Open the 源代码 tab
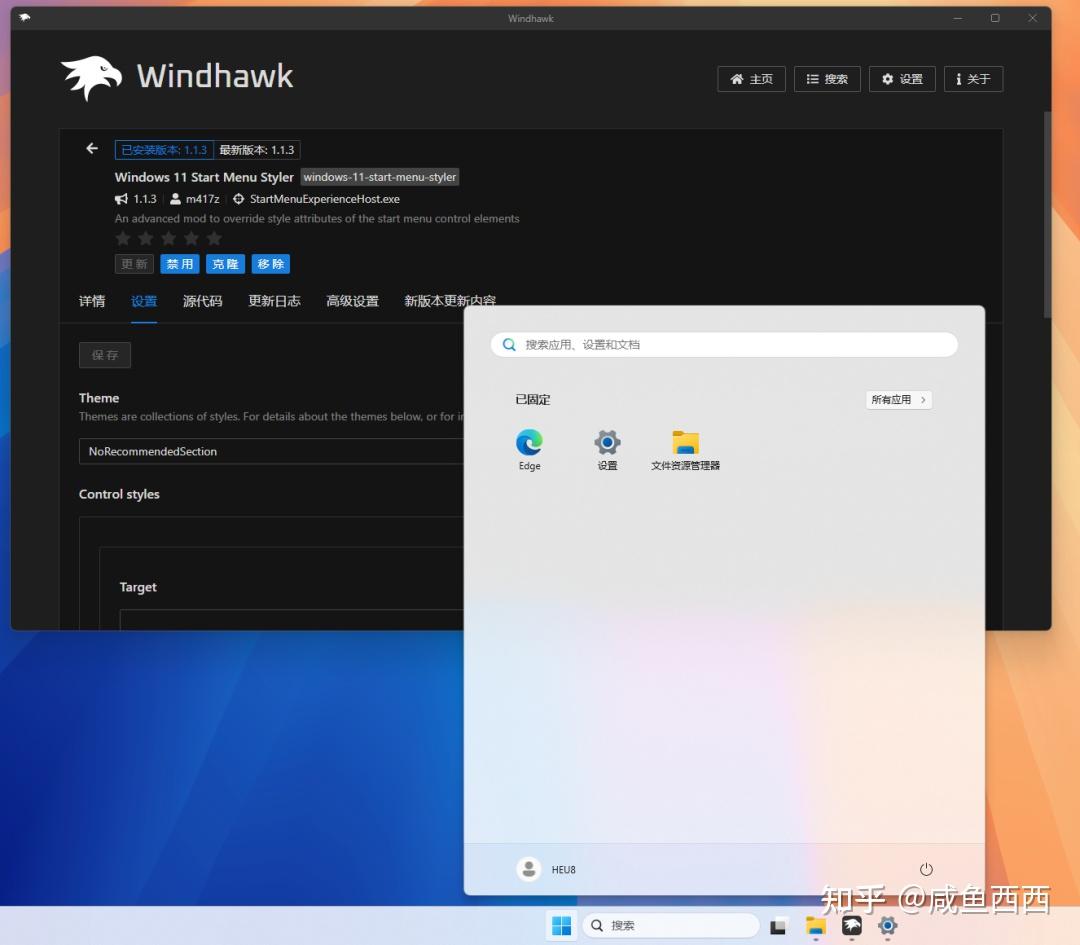The width and height of the screenshot is (1080, 945). 202,301
